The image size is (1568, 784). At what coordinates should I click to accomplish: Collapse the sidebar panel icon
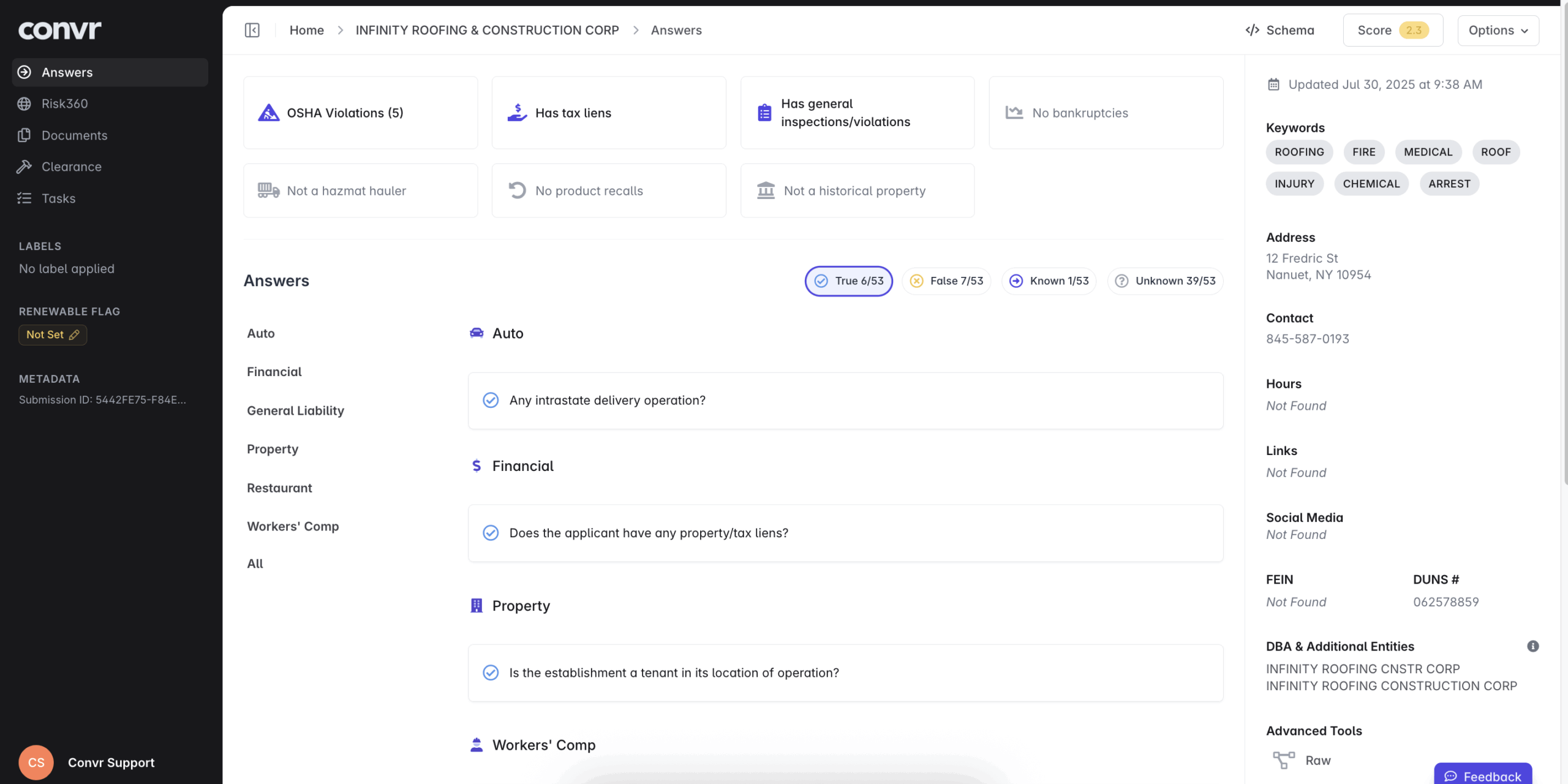click(x=252, y=30)
